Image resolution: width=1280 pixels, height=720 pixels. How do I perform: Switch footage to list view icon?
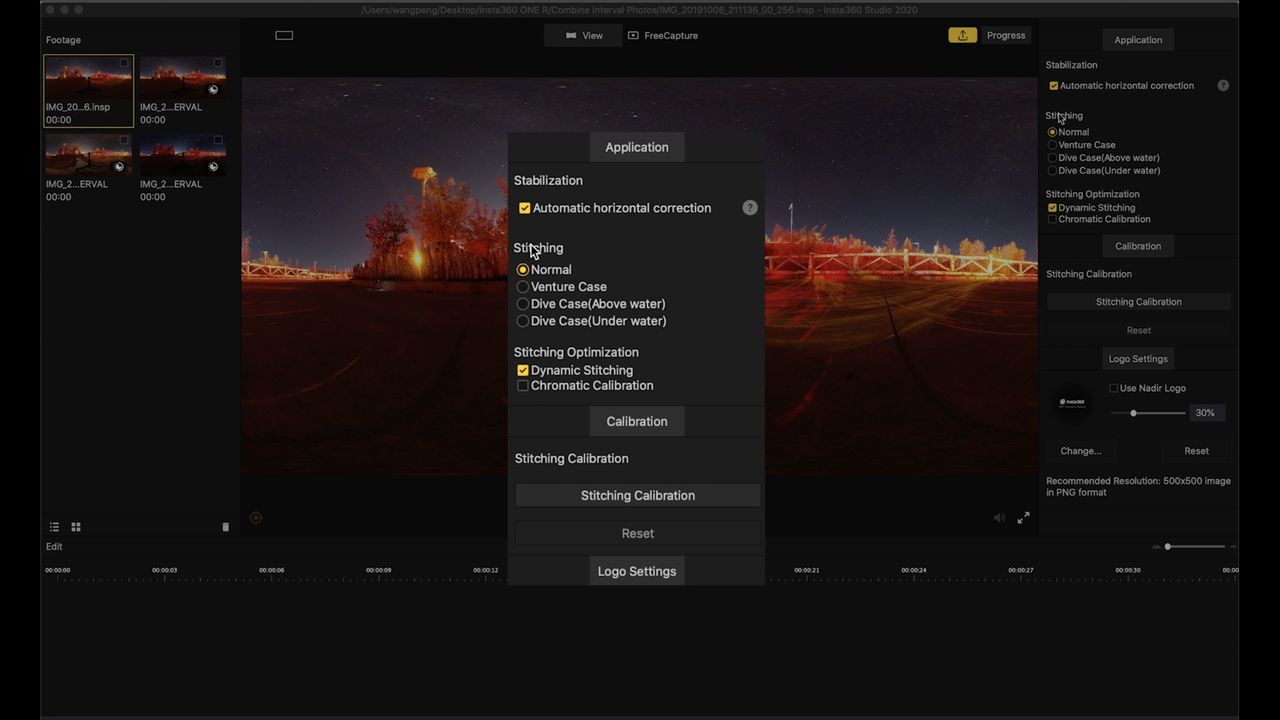coord(55,527)
